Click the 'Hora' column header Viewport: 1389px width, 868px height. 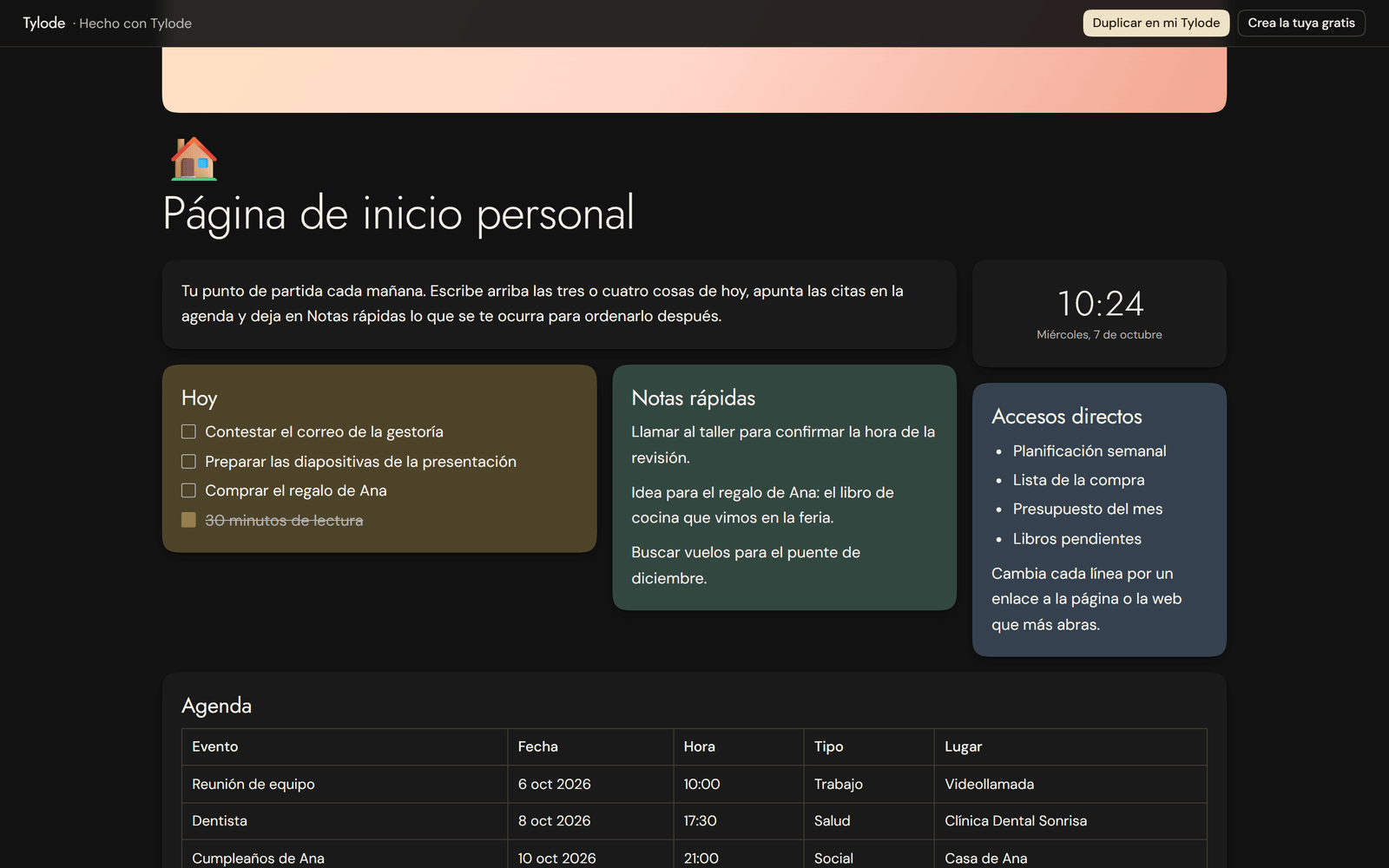click(739, 746)
